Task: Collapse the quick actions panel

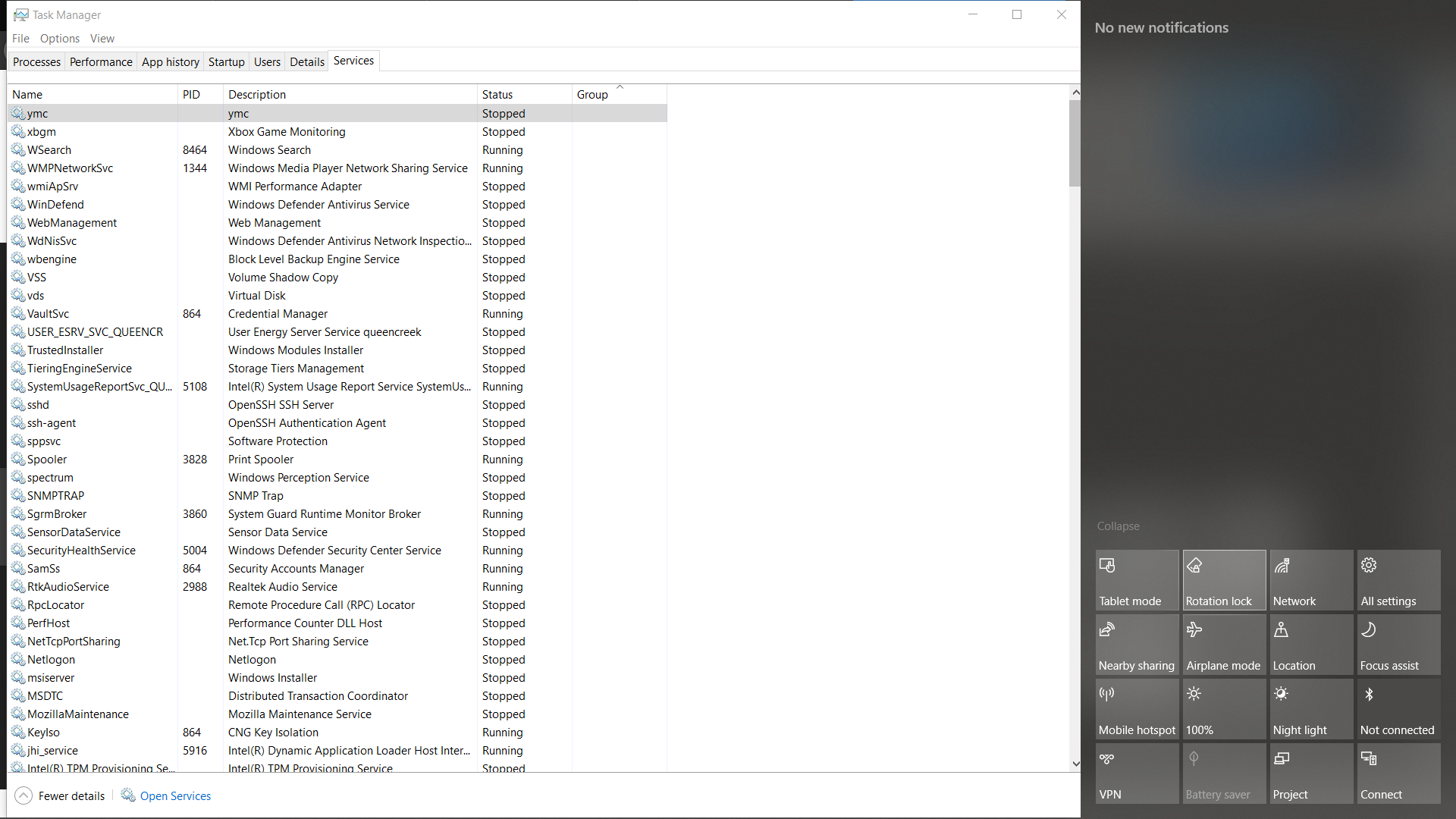Action: (x=1118, y=526)
